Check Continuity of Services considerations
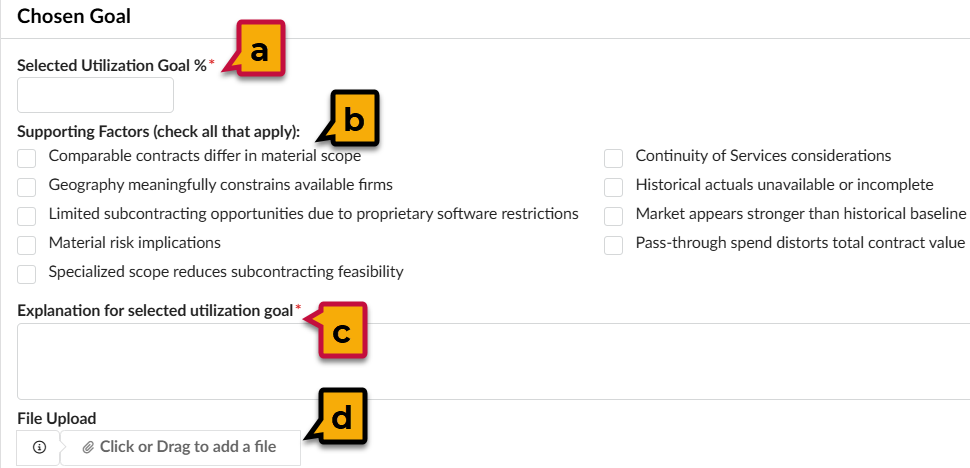The height and width of the screenshot is (468, 970). tap(614, 158)
